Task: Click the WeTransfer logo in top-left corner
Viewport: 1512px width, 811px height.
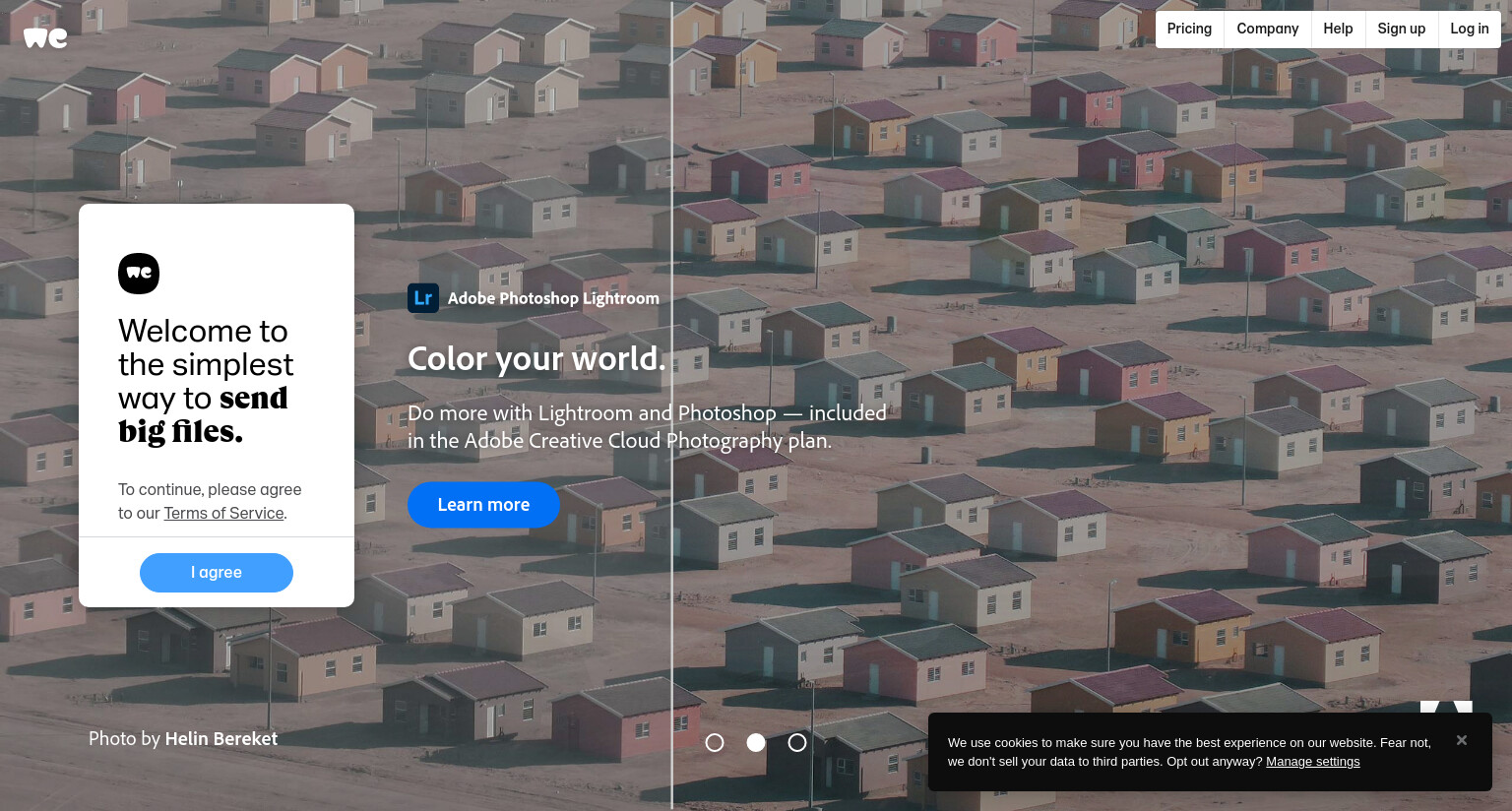Action: 45,38
